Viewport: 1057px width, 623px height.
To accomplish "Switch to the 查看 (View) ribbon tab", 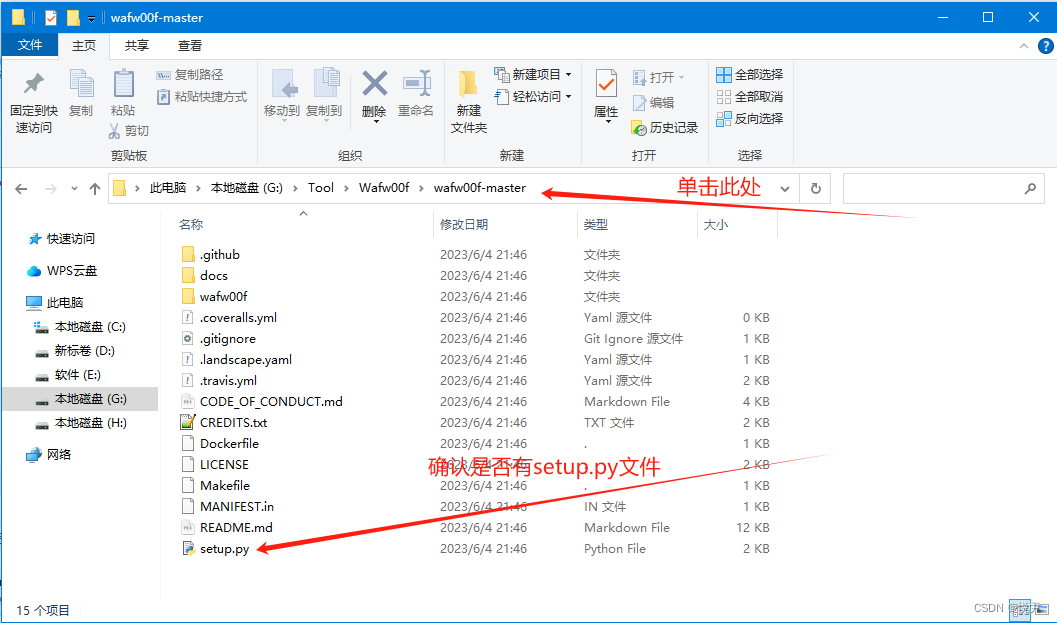I will point(190,45).
